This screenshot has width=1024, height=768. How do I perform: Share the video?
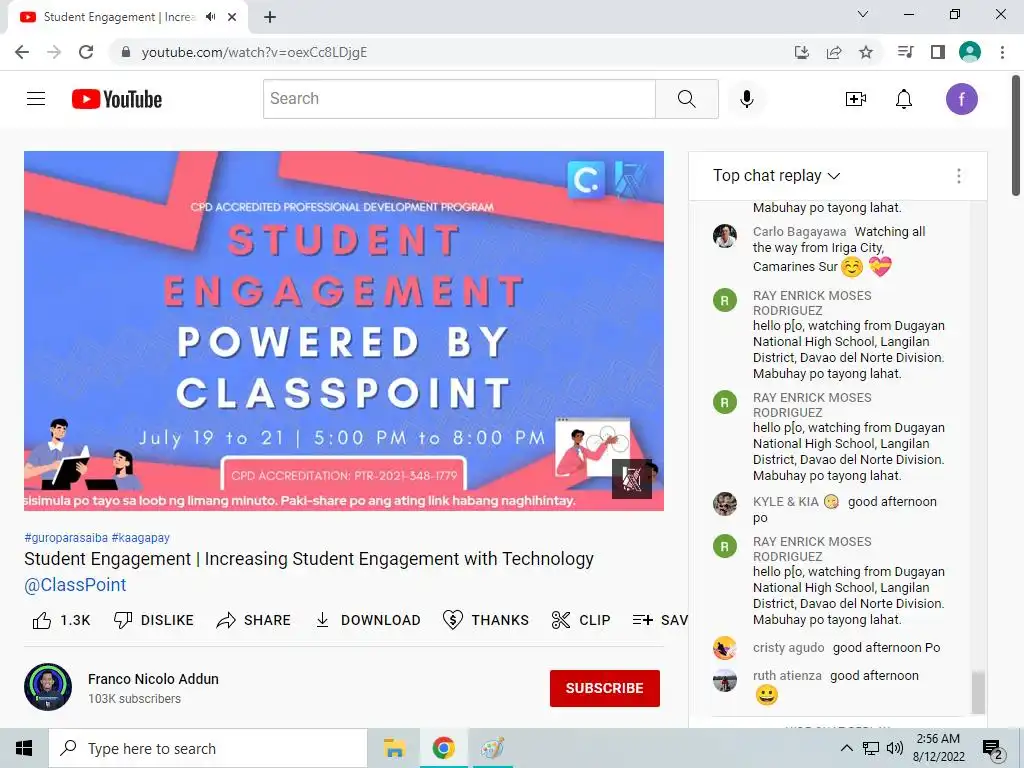(253, 620)
